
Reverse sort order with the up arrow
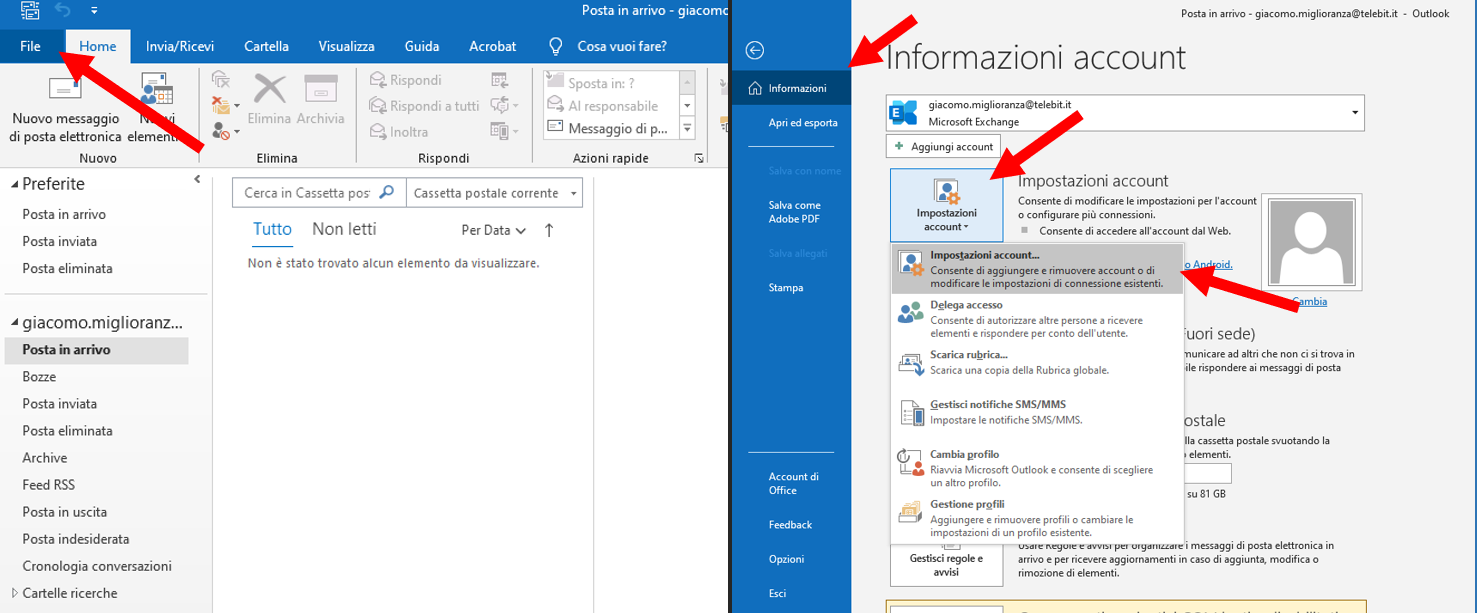(548, 230)
